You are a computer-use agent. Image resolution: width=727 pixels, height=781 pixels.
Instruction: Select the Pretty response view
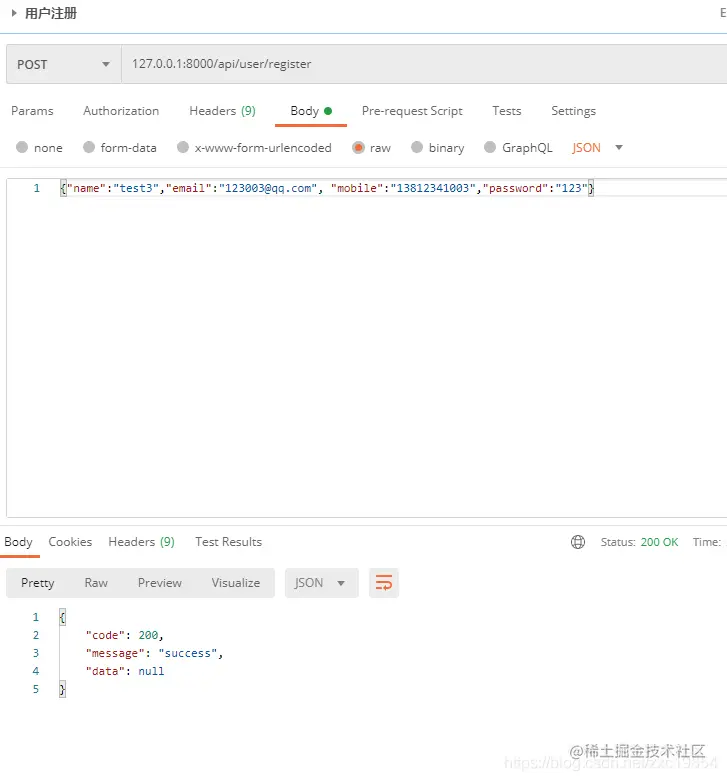coord(38,583)
